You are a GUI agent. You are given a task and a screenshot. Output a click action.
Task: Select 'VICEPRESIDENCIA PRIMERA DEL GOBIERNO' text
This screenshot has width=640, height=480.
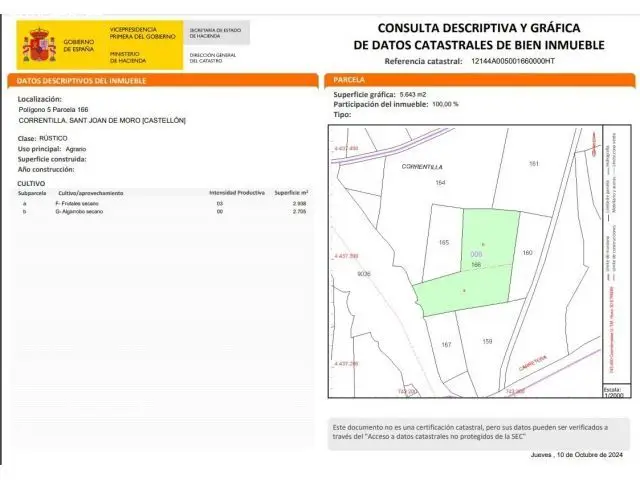pos(142,33)
